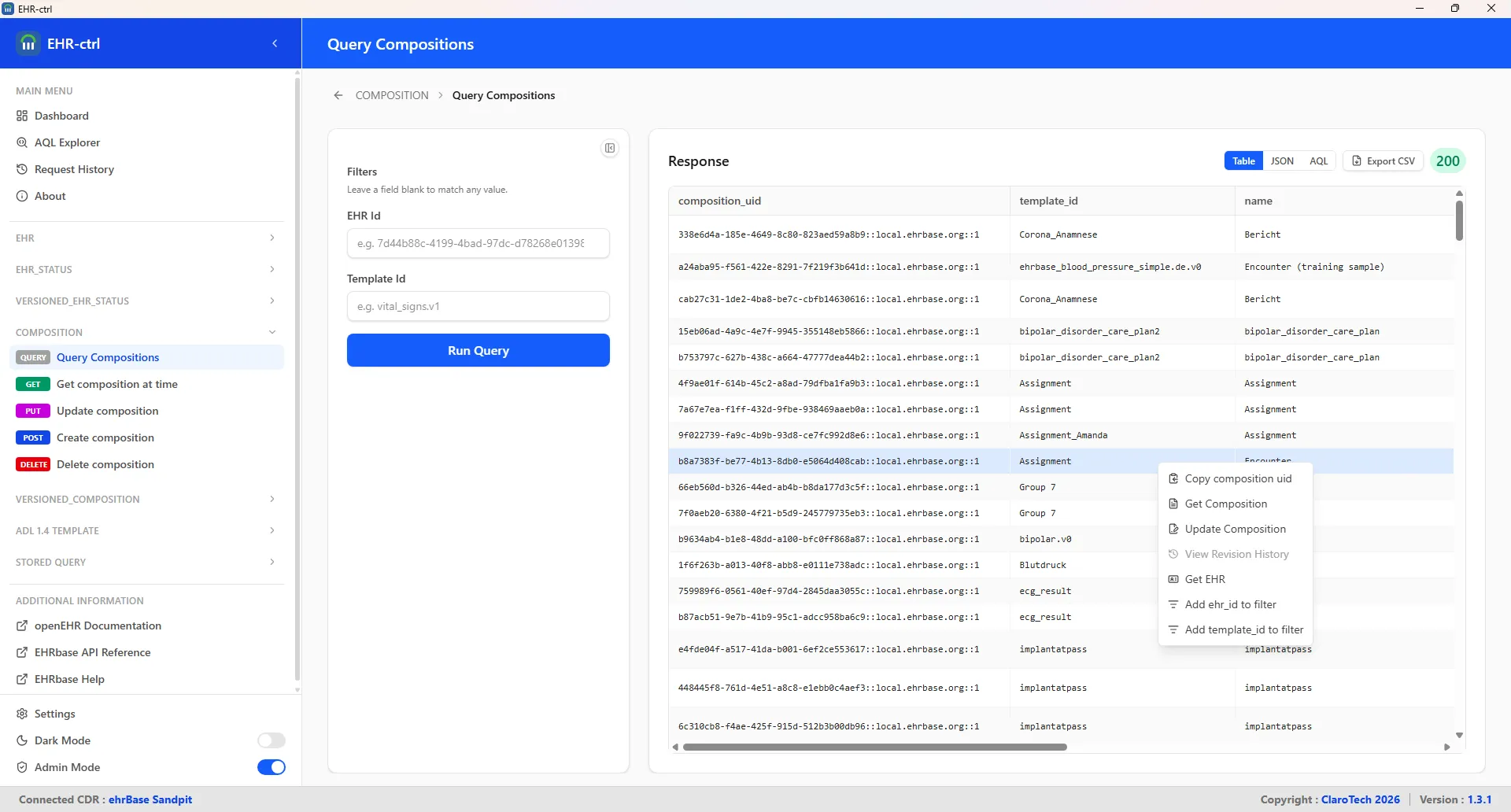Choose Update Composition in context menu
Image resolution: width=1511 pixels, height=812 pixels.
pos(1235,529)
